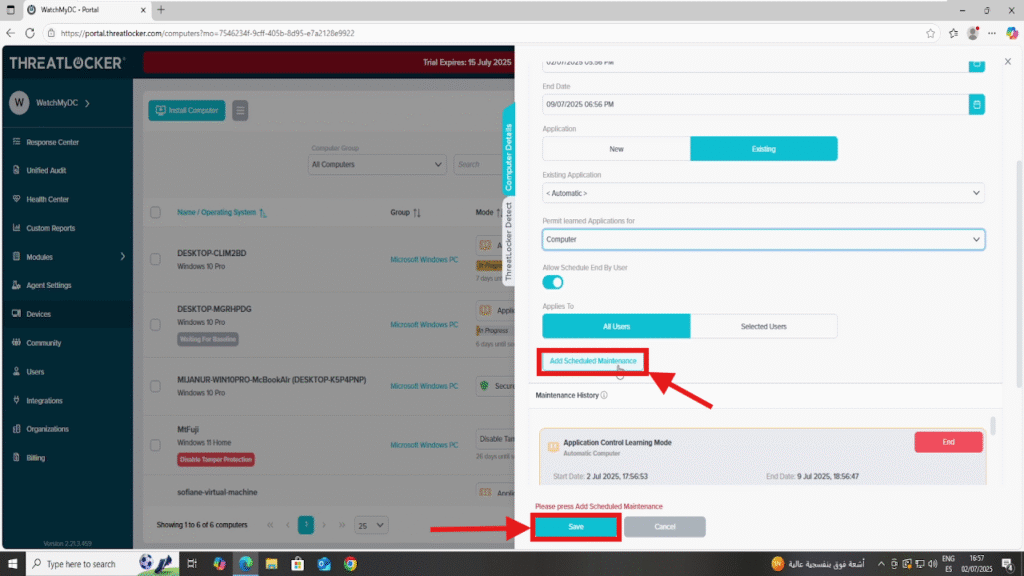This screenshot has height=576, width=1024.
Task: Open Chrome from taskbar
Action: 351,564
